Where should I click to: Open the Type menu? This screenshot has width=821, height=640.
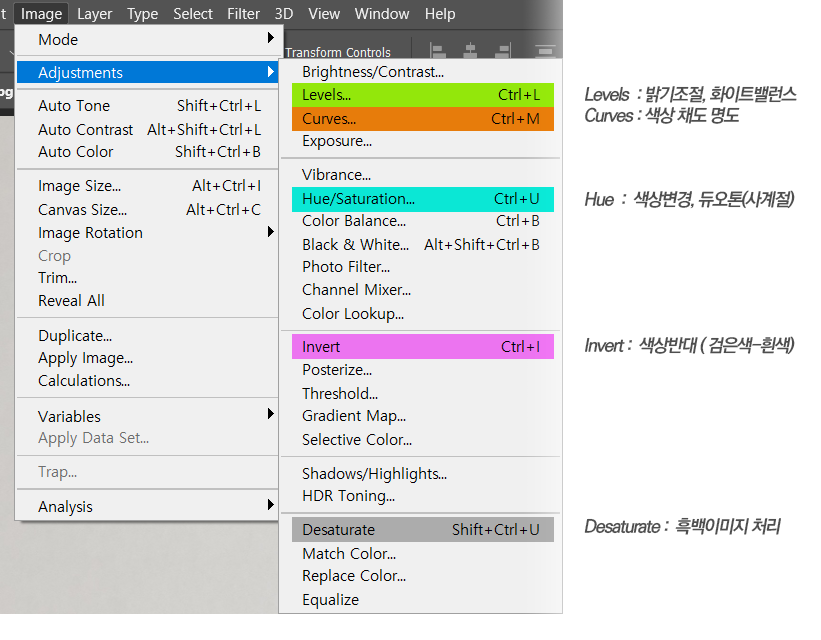(142, 14)
